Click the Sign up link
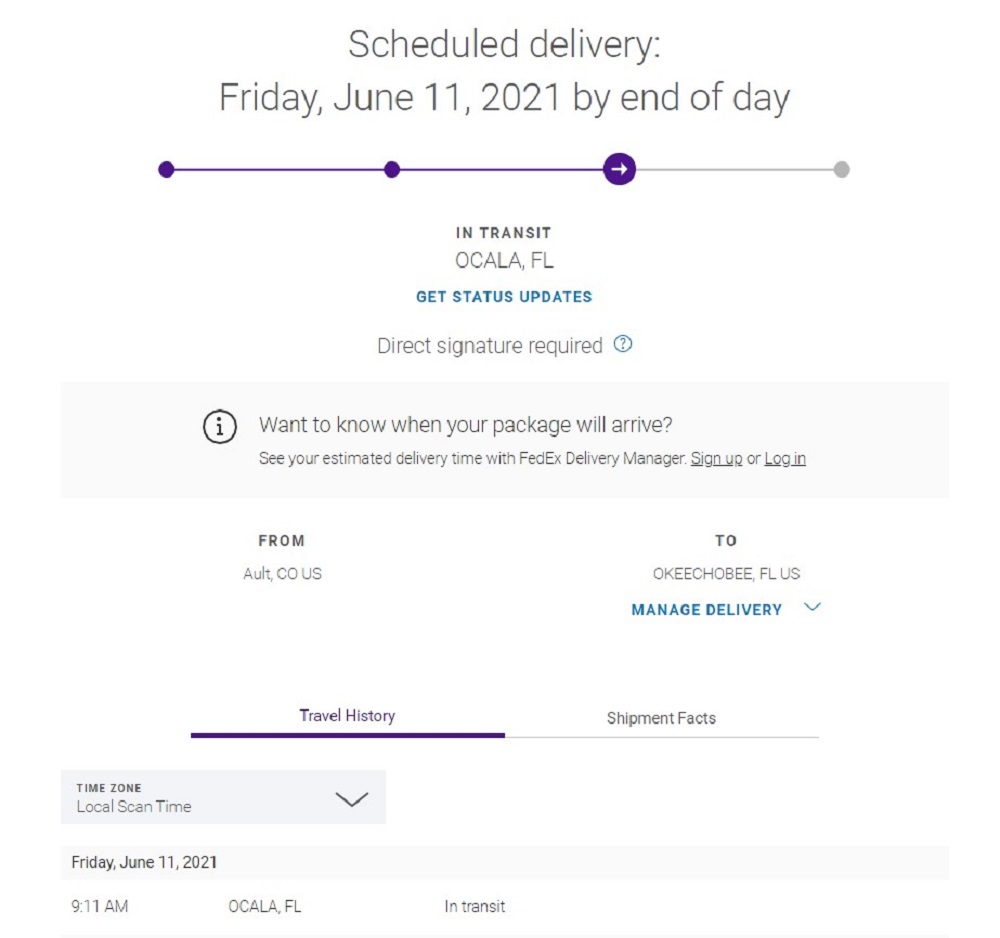 716,459
